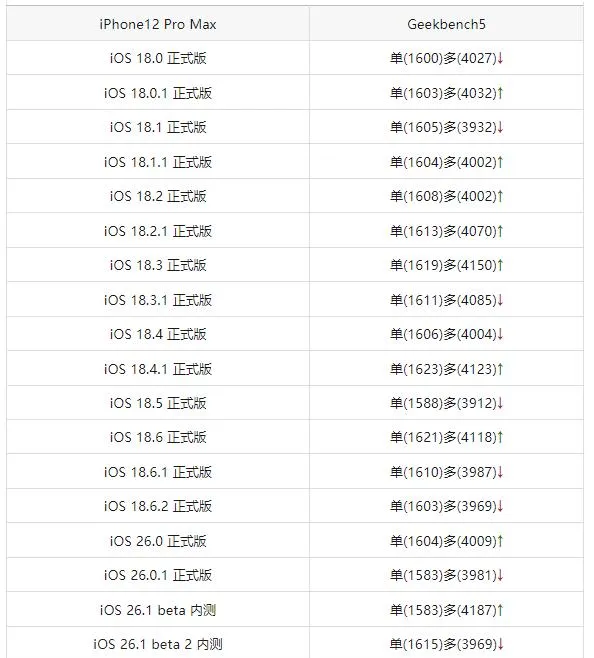The height and width of the screenshot is (658, 594).
Task: Click the iOS 18.2 正式版 cell
Action: pos(158,196)
